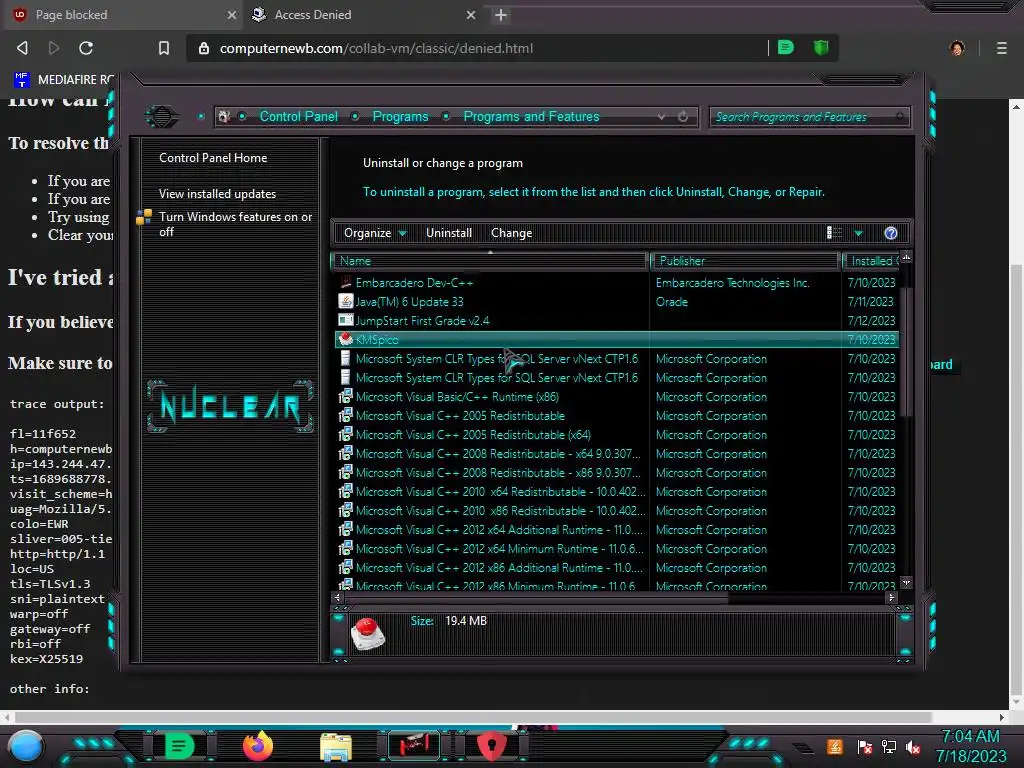
Task: Click the change view icon in toolbar
Action: (834, 233)
